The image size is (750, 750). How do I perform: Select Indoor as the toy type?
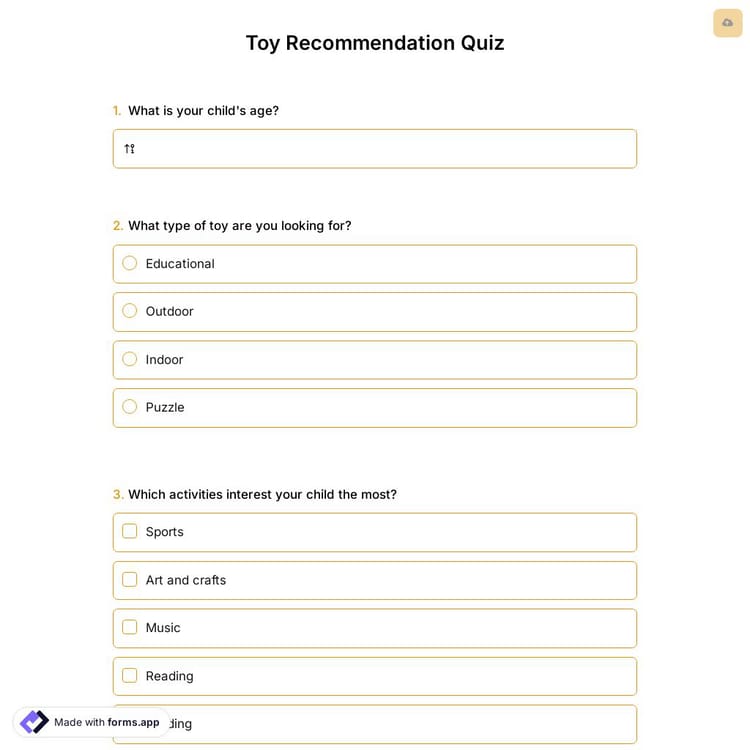click(130, 360)
